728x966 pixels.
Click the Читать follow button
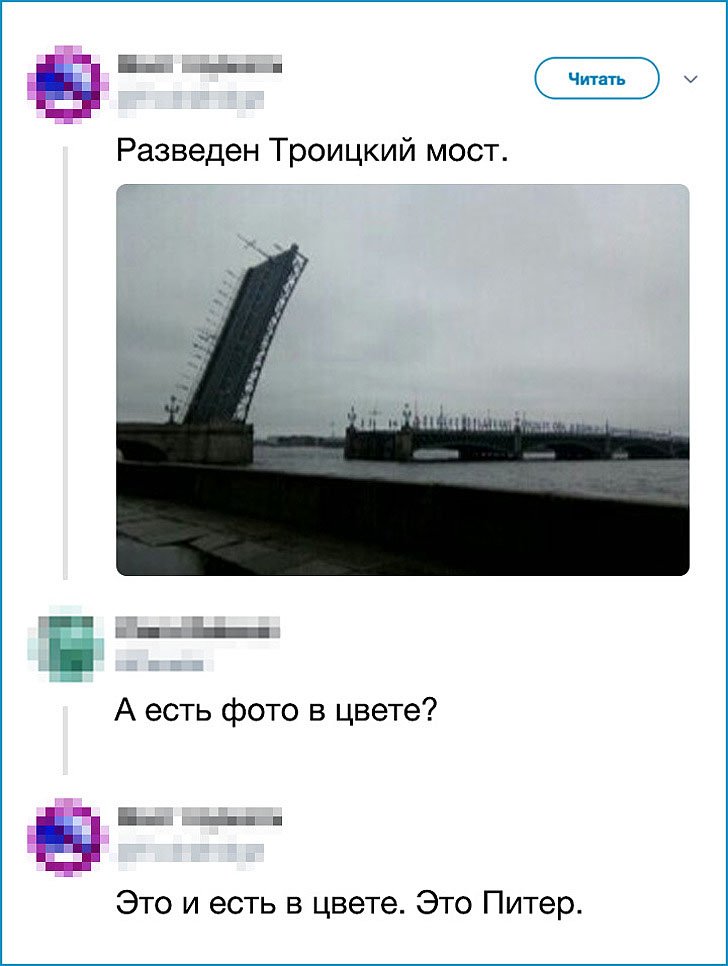coord(597,79)
